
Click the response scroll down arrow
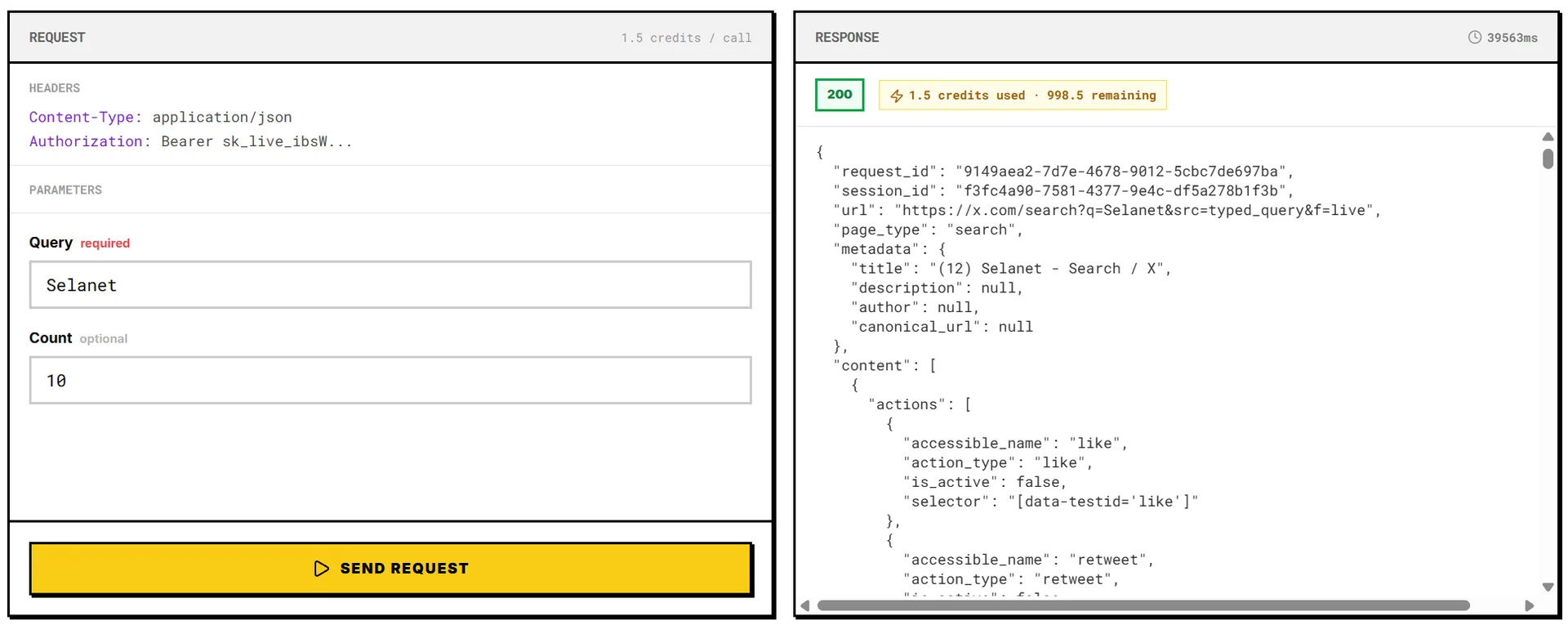click(x=1548, y=587)
